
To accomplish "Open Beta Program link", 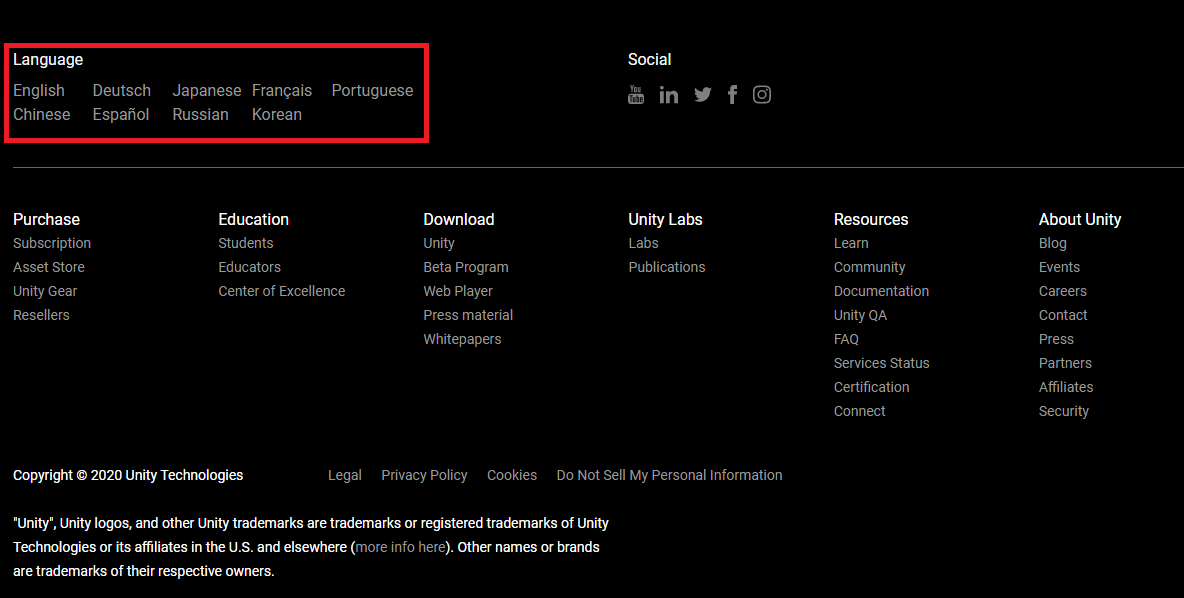I will [x=466, y=267].
